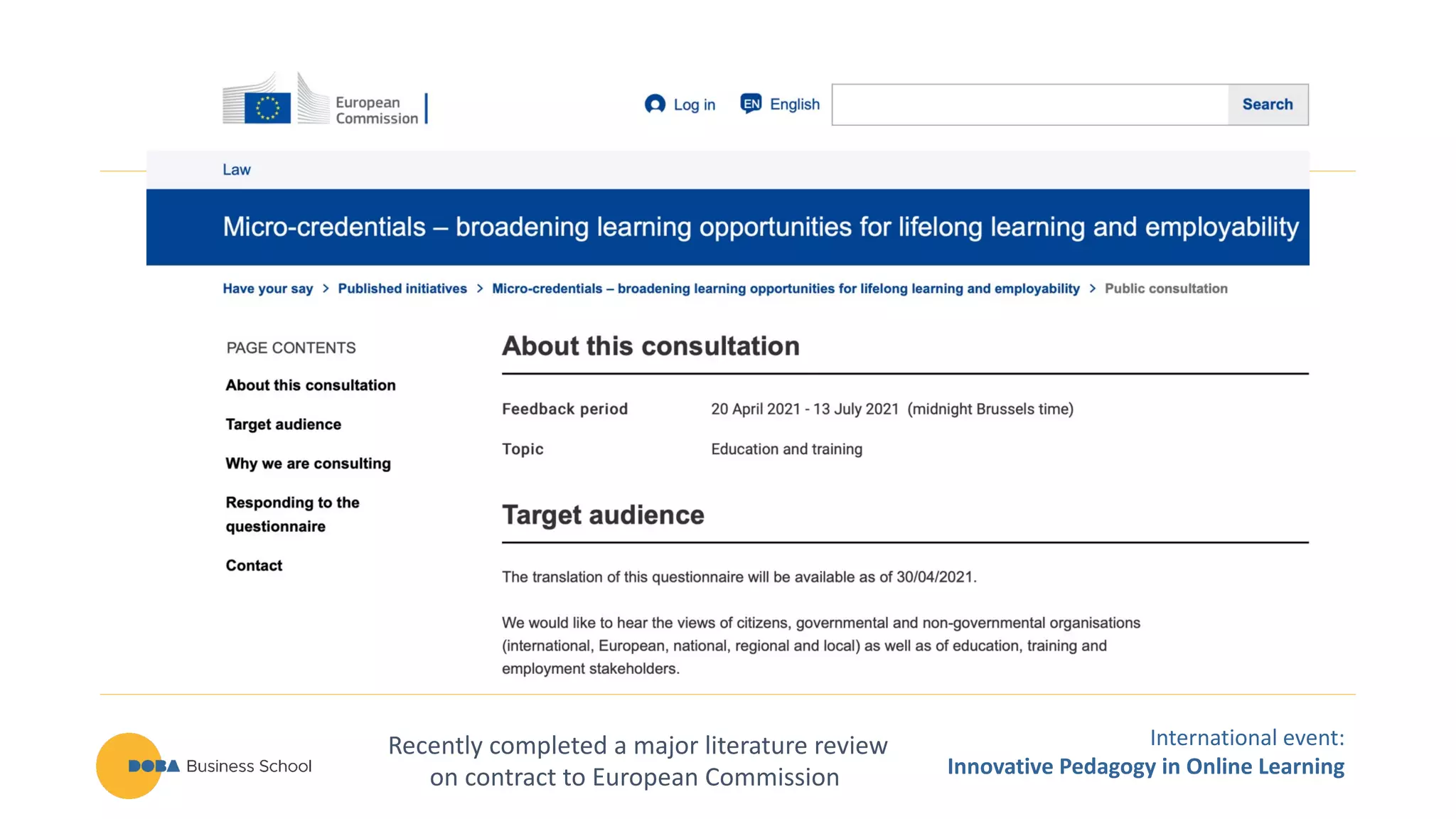Click the Topic label

coord(523,449)
